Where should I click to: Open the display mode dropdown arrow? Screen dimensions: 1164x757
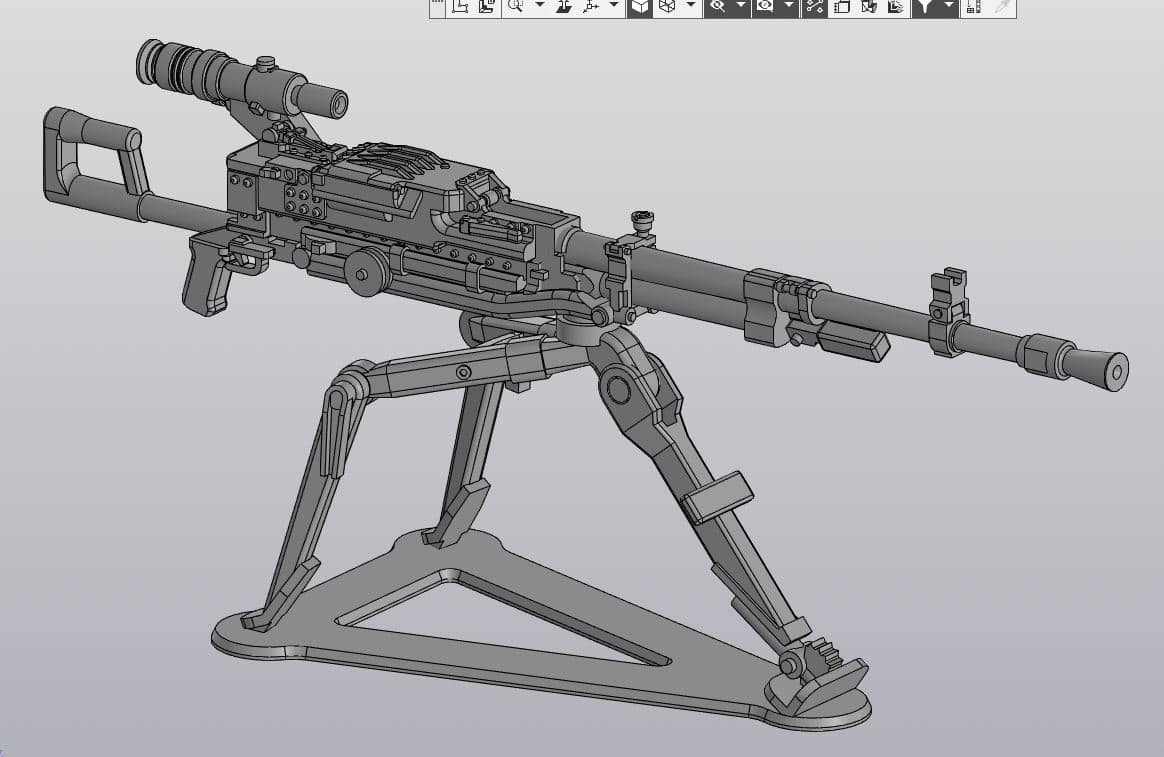(x=690, y=7)
